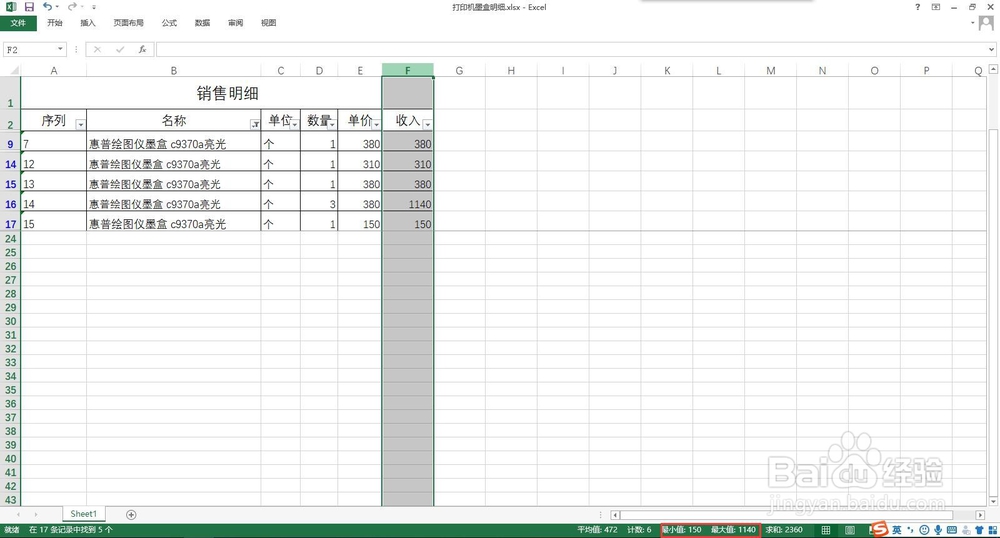Click the vertical scrollbar up arrow

tap(993, 69)
